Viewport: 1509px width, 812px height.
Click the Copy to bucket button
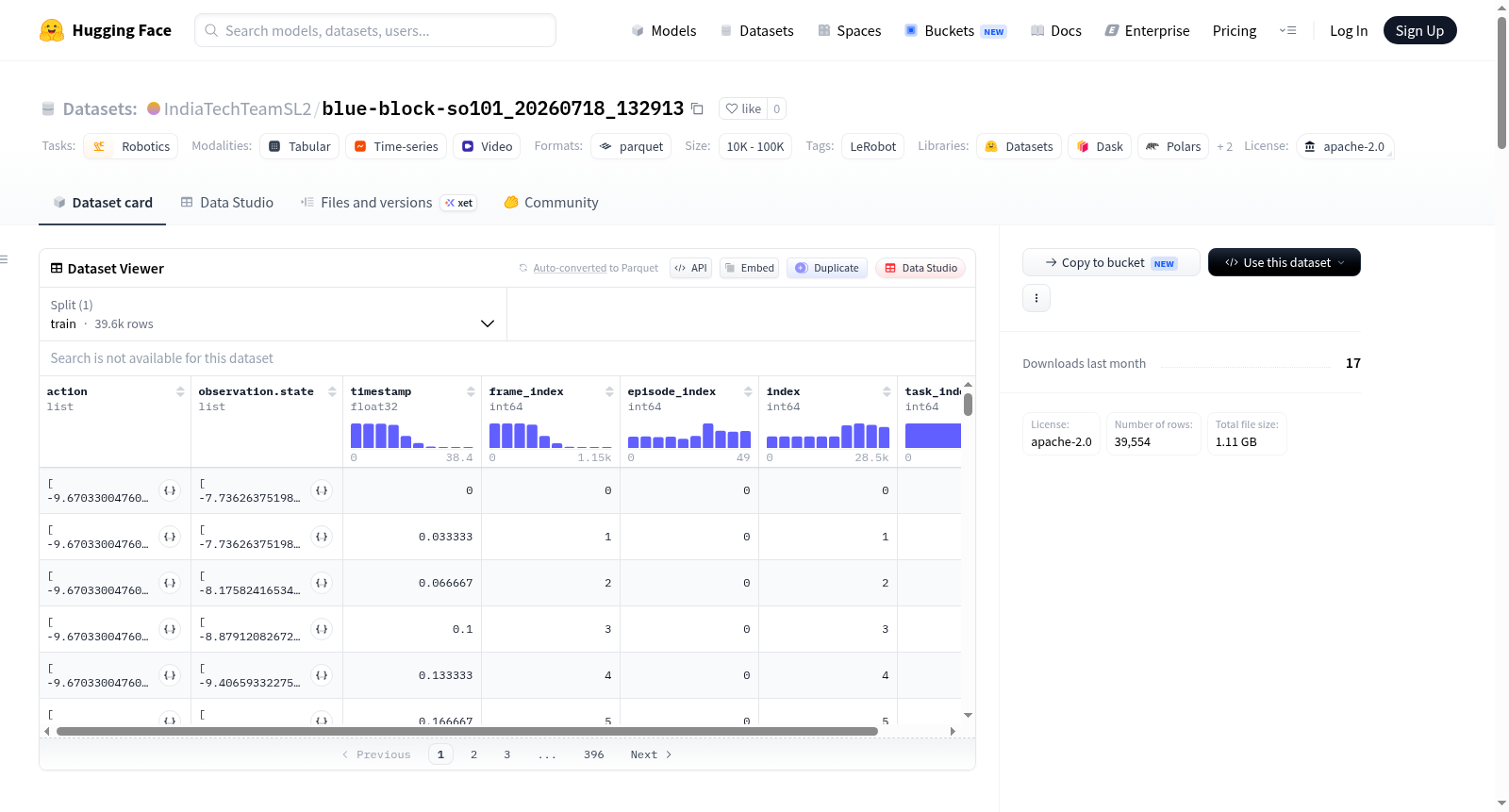point(1111,262)
